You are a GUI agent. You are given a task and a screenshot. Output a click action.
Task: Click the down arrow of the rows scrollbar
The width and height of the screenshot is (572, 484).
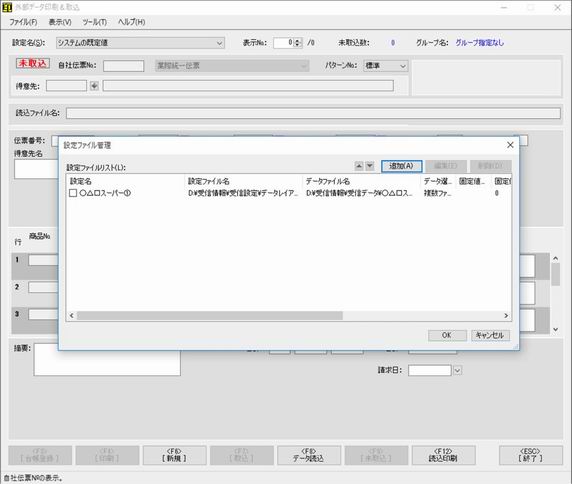pos(555,329)
